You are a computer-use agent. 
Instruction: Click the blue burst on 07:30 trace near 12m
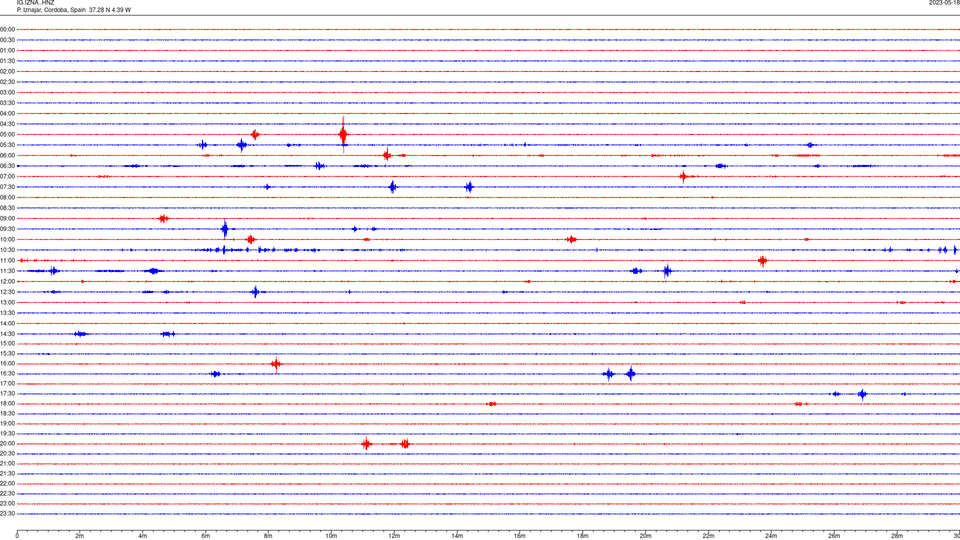pyautogui.click(x=392, y=187)
